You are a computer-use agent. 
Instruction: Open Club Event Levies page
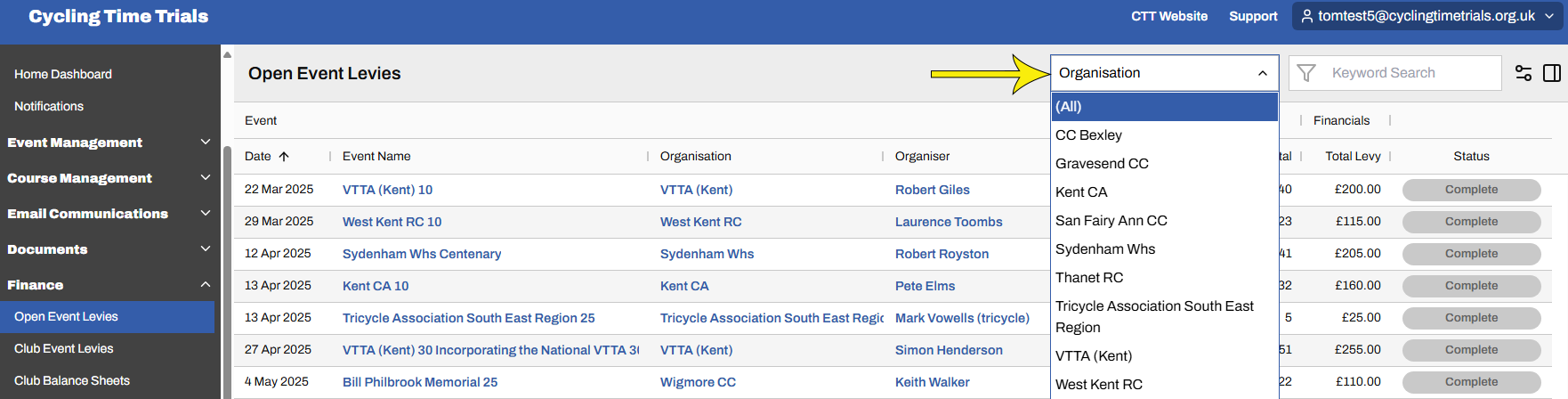[64, 349]
